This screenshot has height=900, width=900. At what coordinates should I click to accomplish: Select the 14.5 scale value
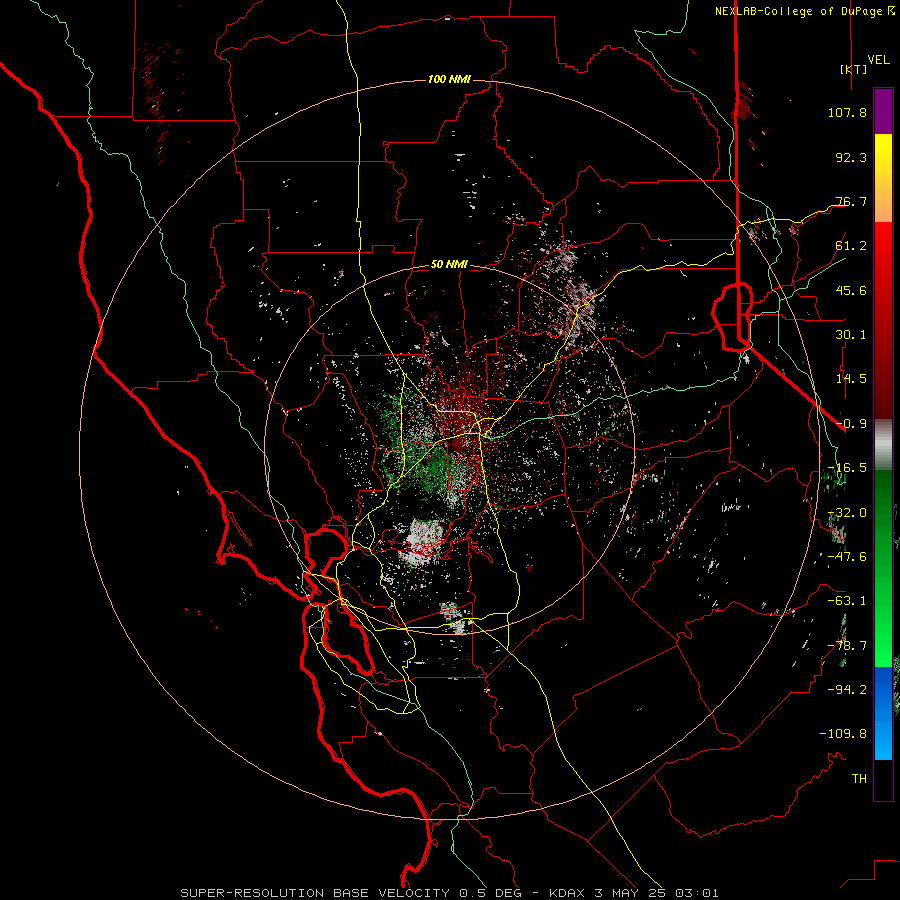[851, 379]
